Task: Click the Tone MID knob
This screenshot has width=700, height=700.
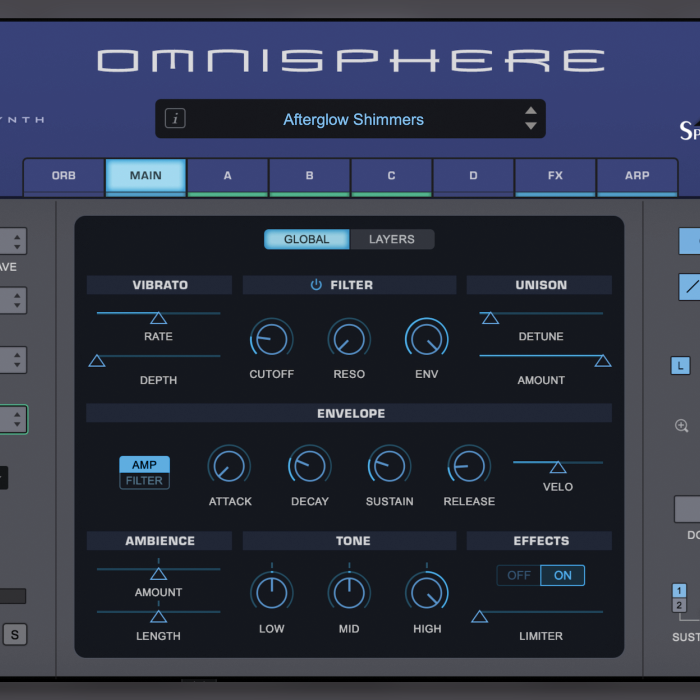Action: pyautogui.click(x=349, y=593)
